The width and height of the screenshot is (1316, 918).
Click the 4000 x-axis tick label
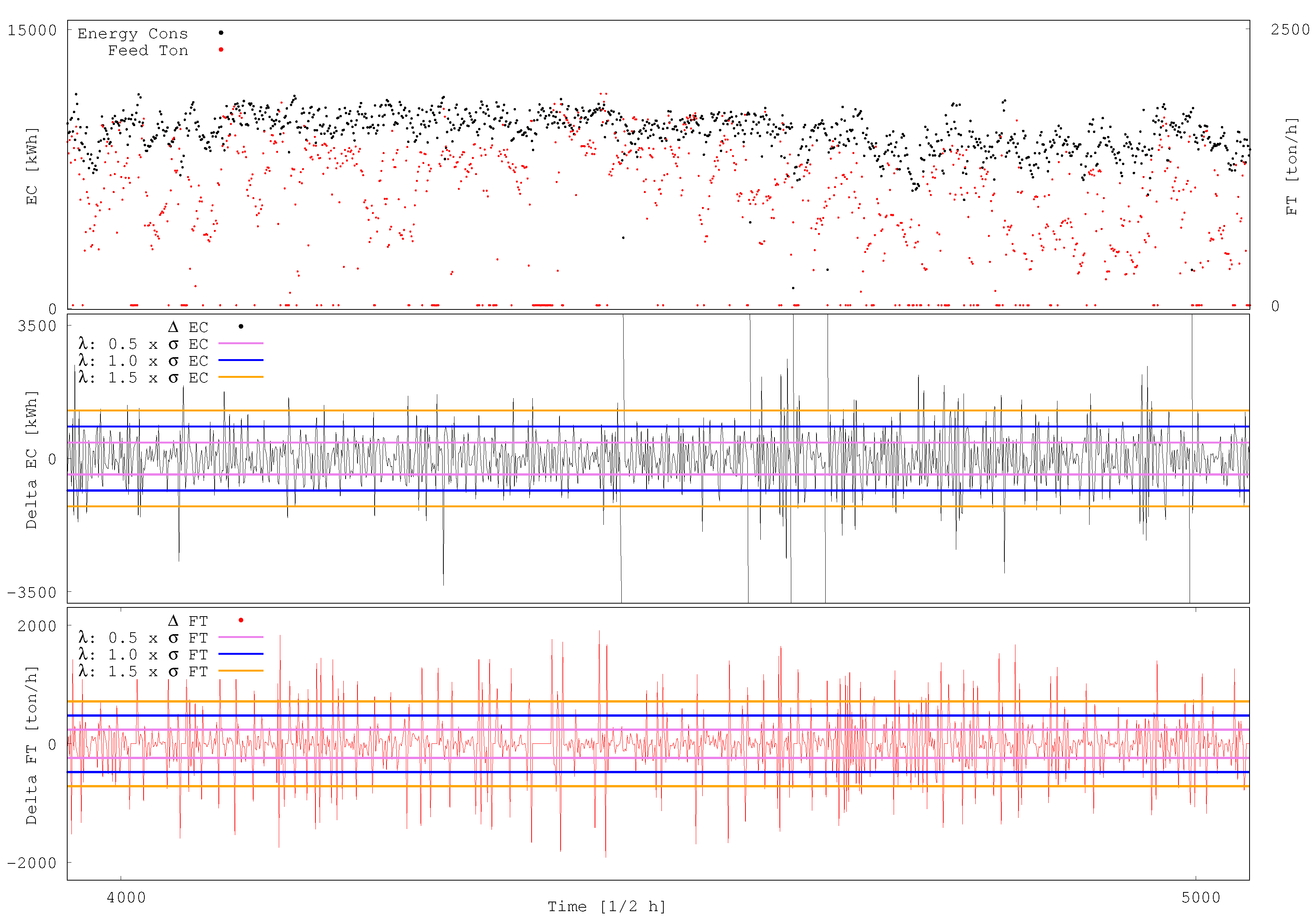click(x=126, y=897)
